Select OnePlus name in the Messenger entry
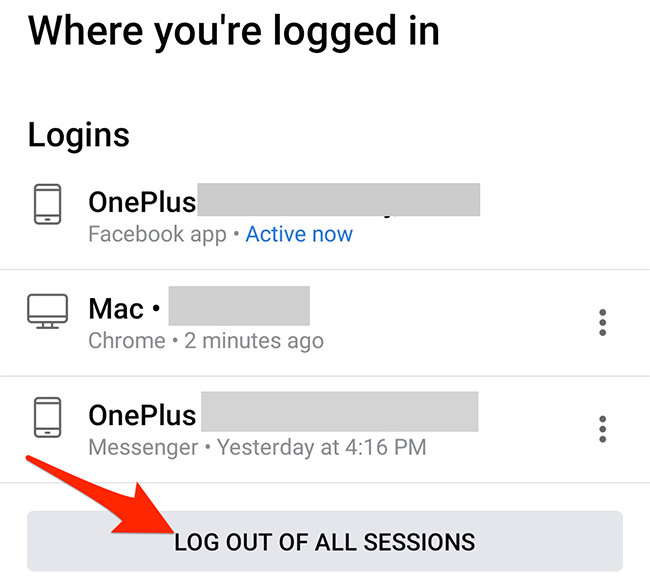 pos(142,415)
